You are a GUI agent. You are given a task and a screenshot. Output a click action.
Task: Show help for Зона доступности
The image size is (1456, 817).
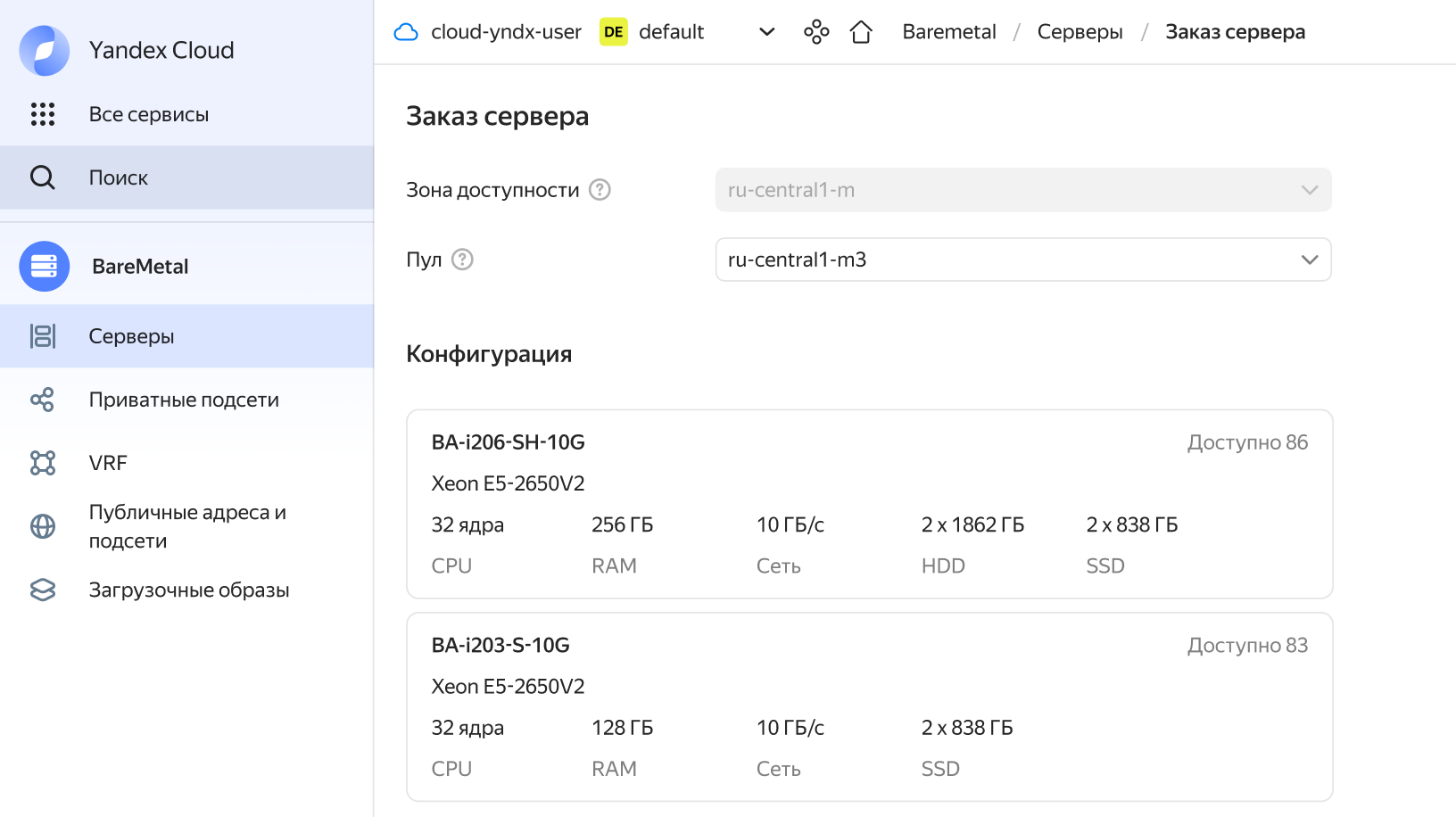(x=600, y=190)
